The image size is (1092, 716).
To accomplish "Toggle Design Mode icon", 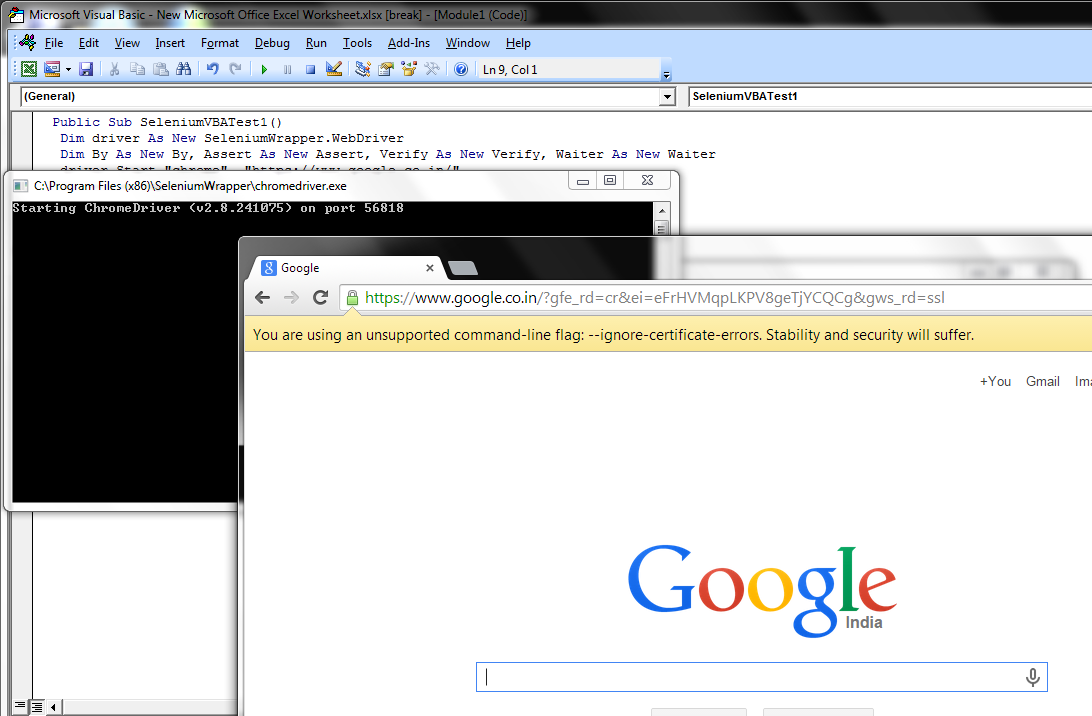I will click(334, 69).
